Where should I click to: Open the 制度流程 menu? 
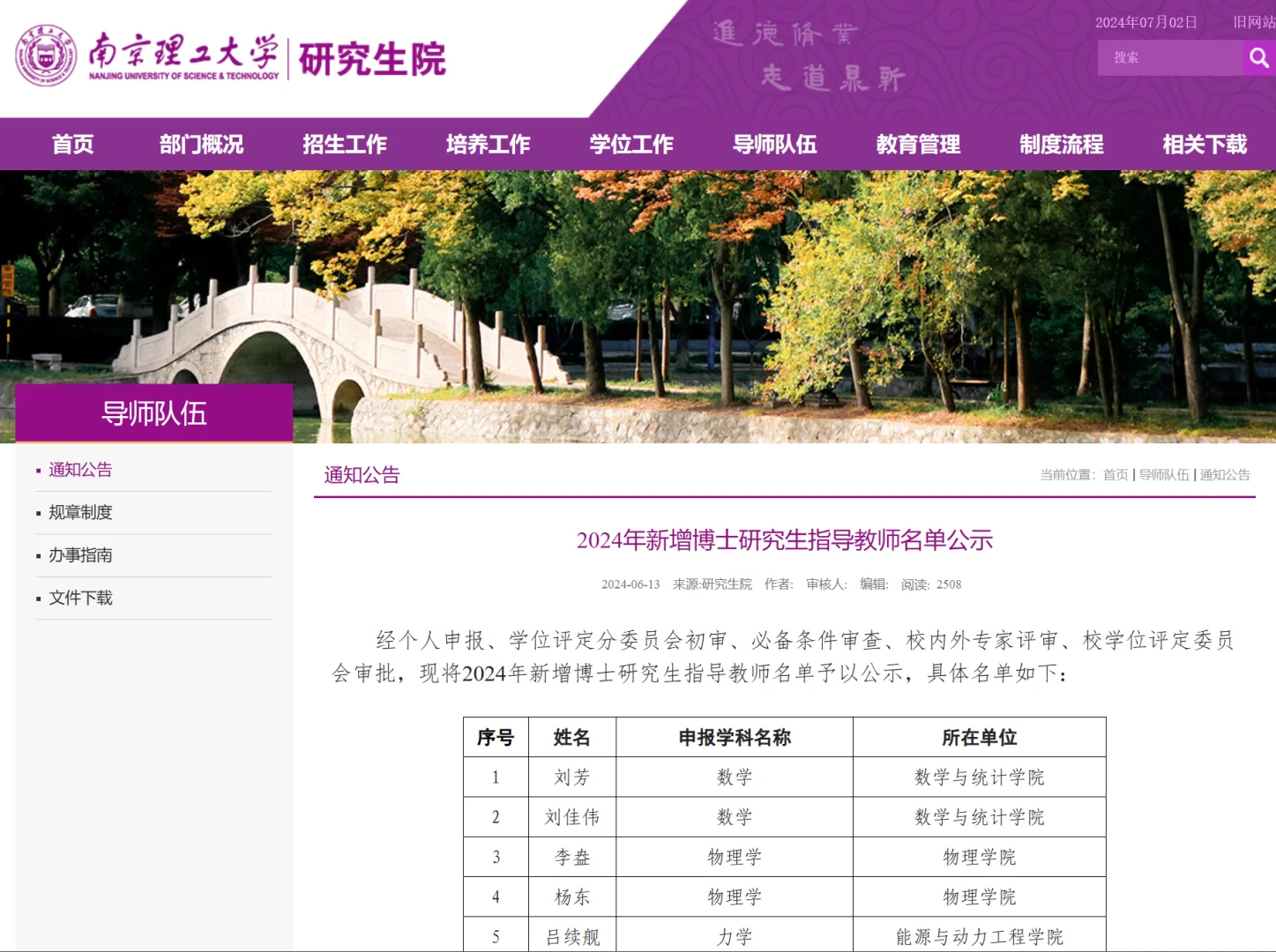pos(1061,145)
